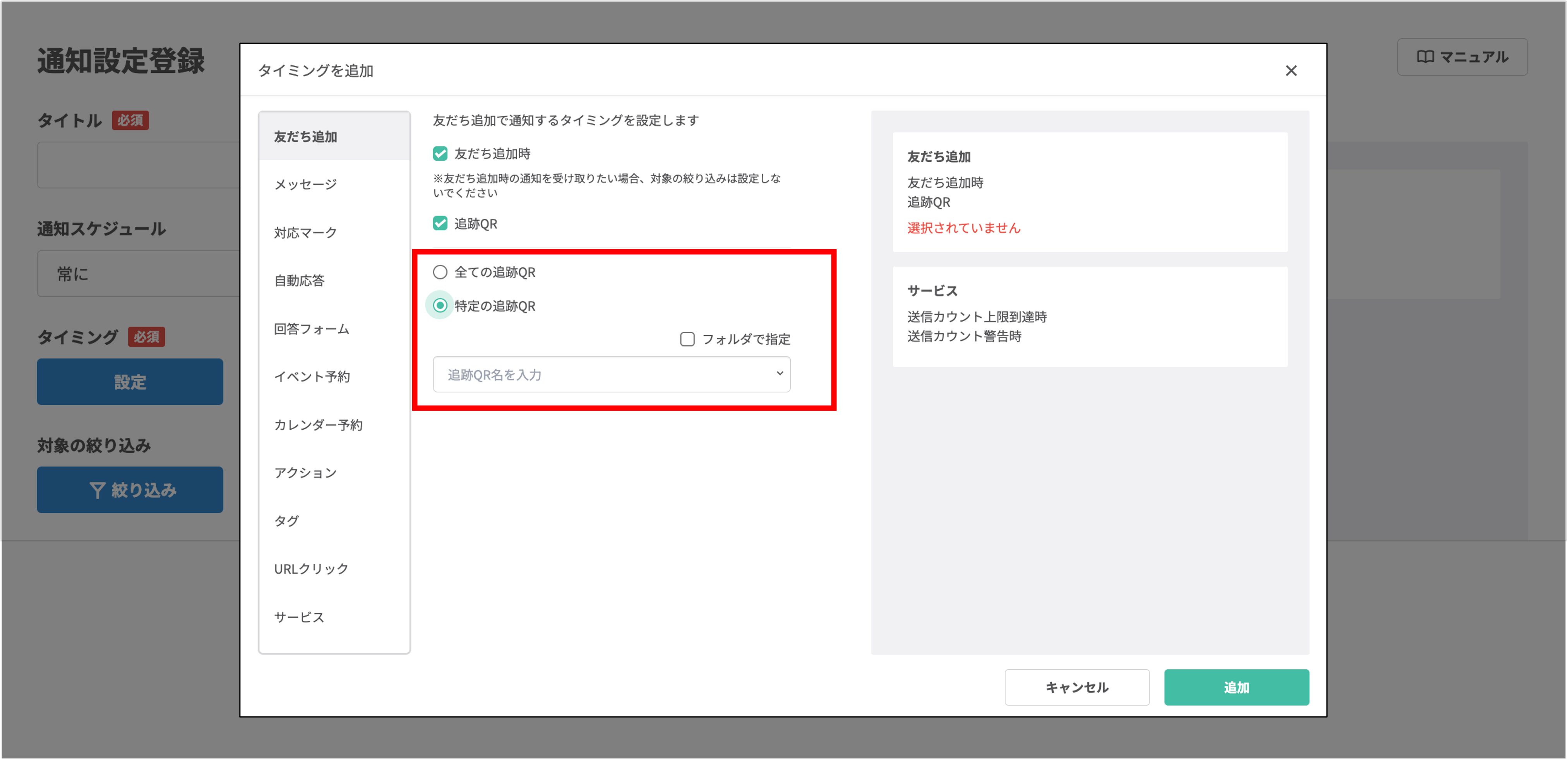
Task: Click the 追跡QR line in the summary panel
Action: click(x=928, y=202)
